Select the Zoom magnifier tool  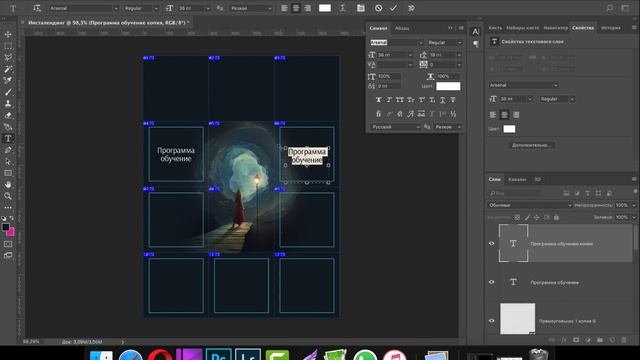click(8, 196)
